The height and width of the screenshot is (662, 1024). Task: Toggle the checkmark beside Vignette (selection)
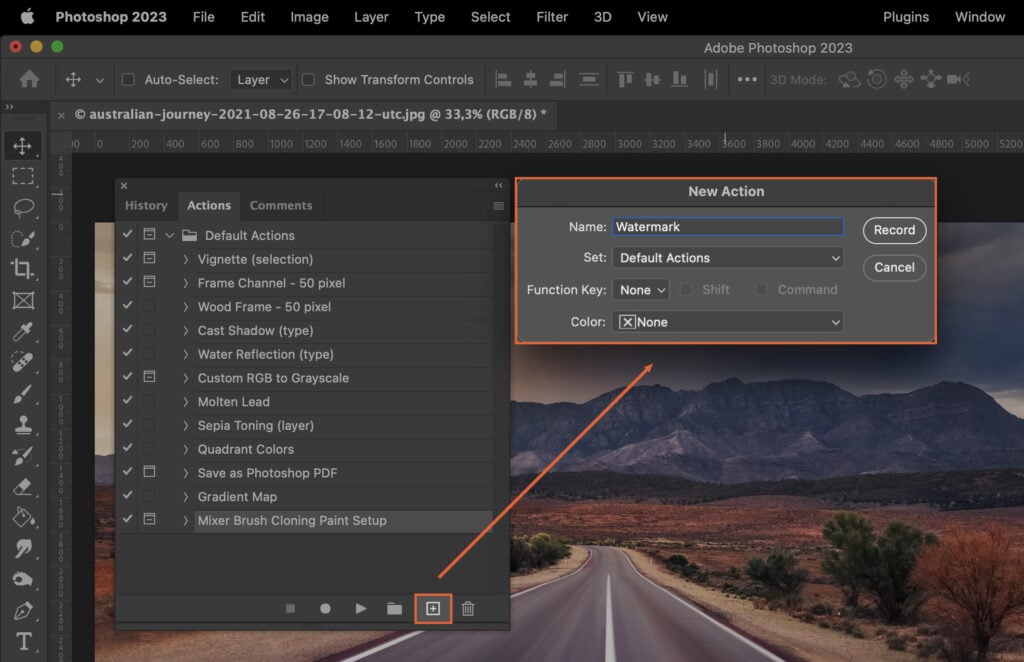pyautogui.click(x=126, y=259)
